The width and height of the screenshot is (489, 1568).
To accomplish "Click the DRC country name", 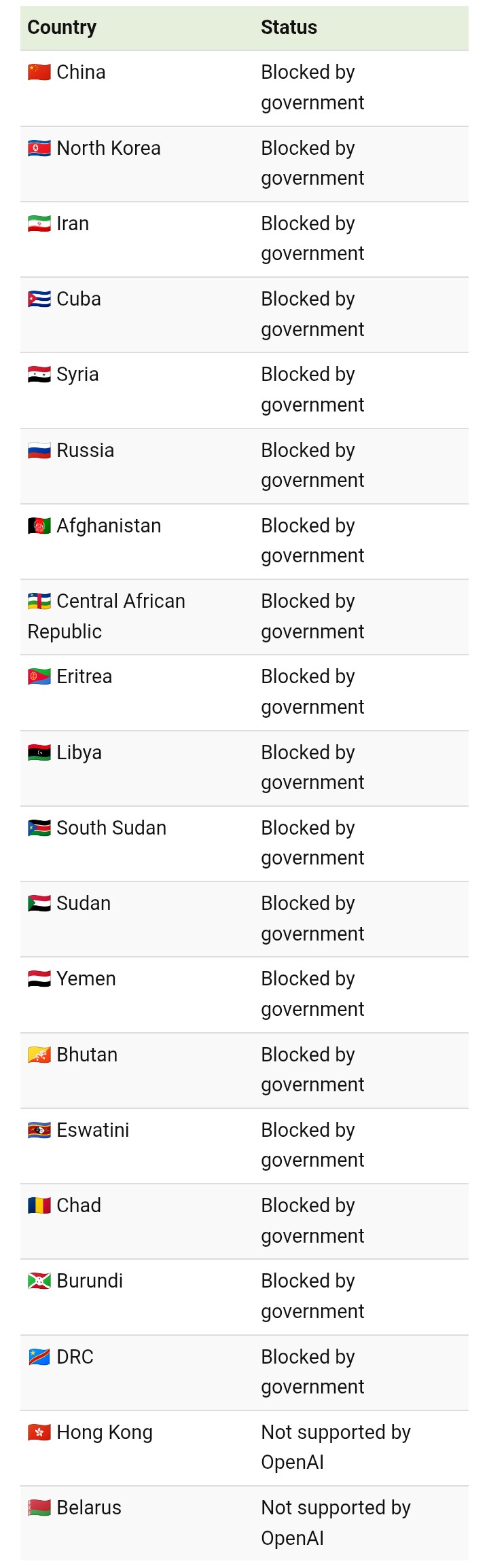I will pyautogui.click(x=75, y=1357).
